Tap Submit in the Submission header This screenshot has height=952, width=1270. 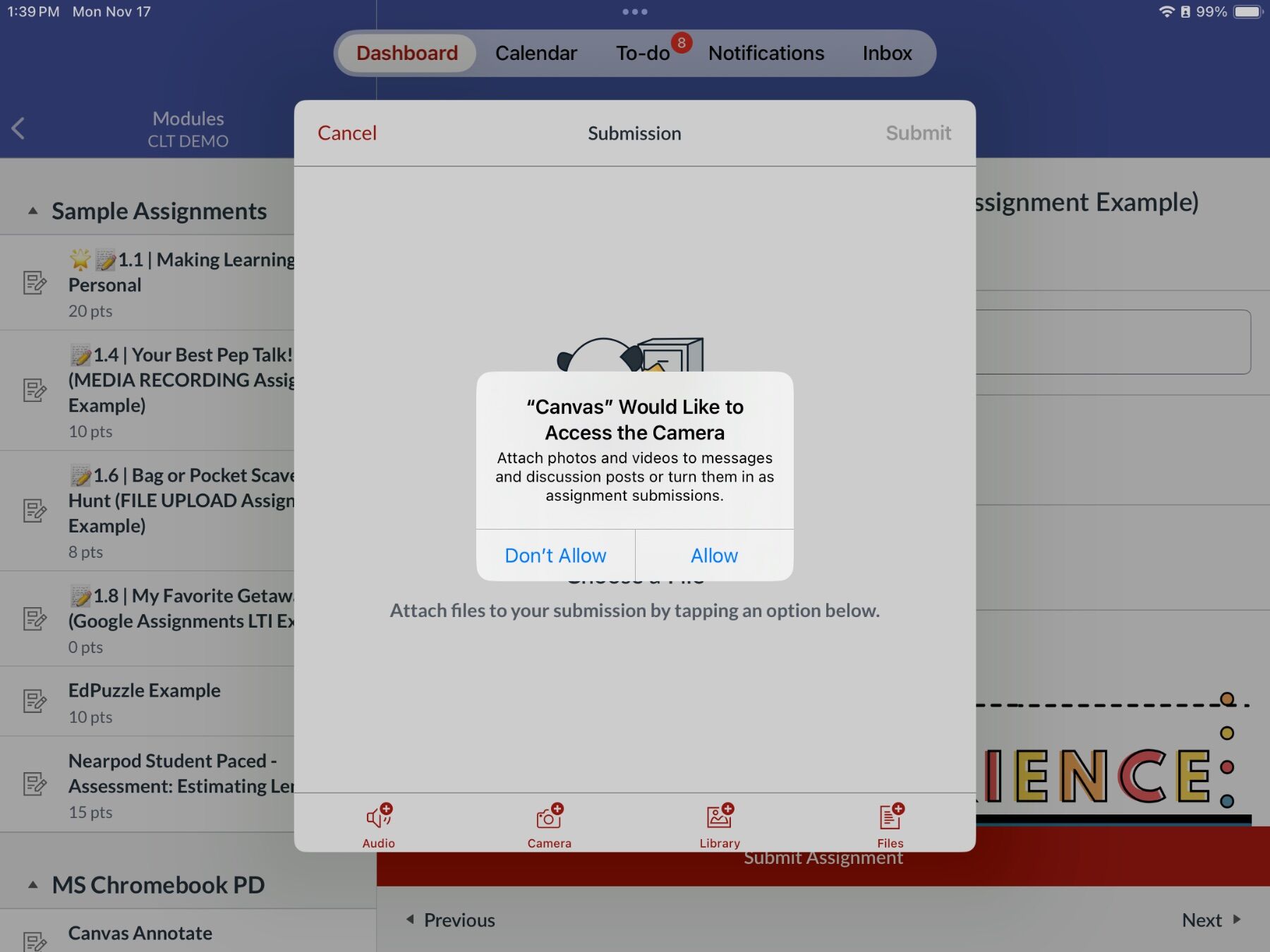918,133
